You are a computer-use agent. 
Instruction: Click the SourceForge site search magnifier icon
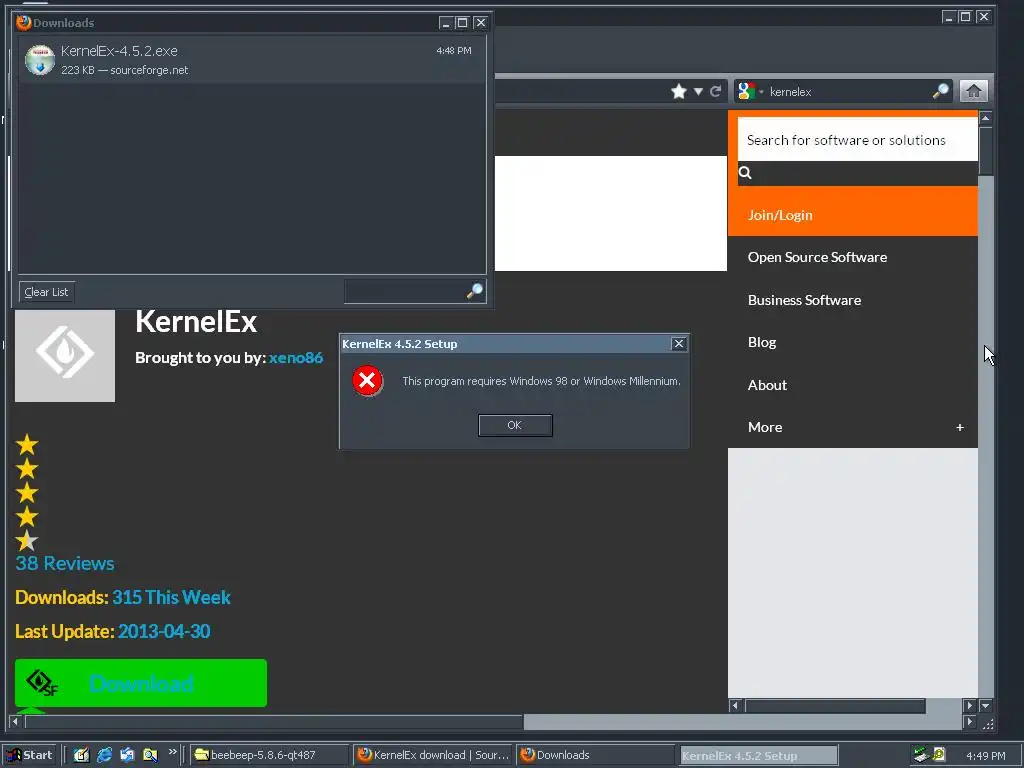[x=745, y=172]
